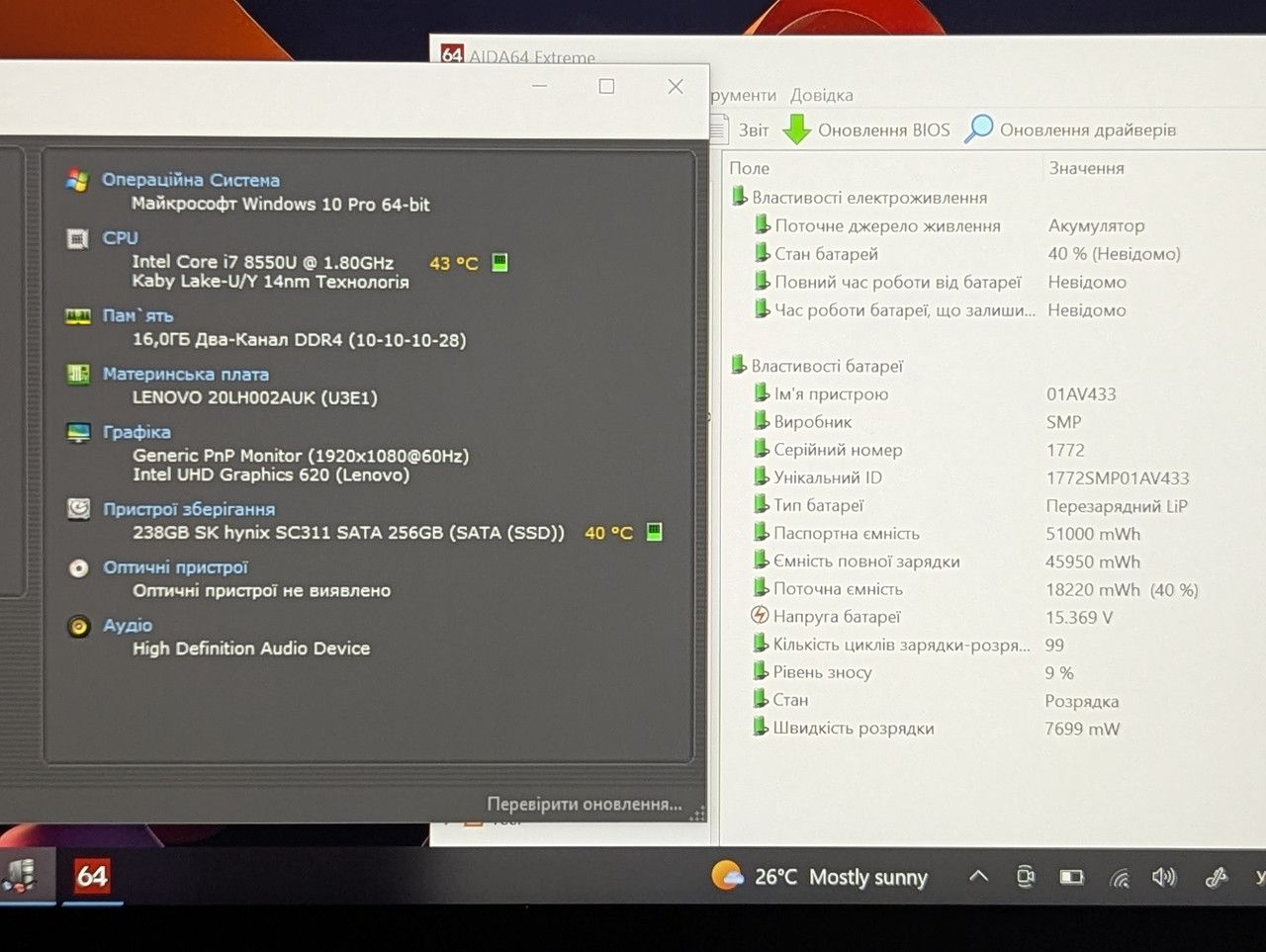Click the value 51000 mWh
This screenshot has height=952, width=1266.
click(x=1093, y=534)
